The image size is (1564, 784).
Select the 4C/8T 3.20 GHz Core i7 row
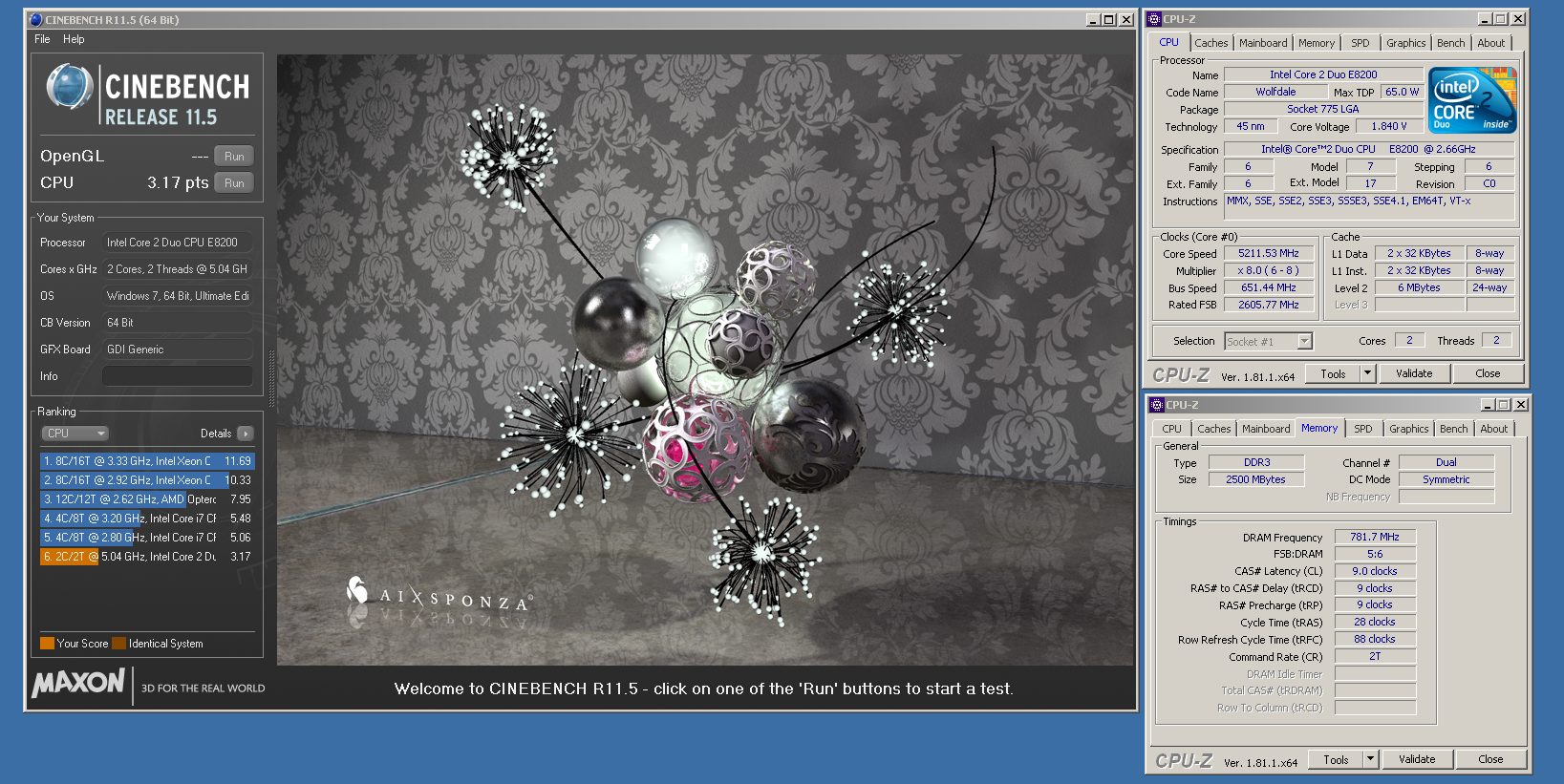coord(147,519)
